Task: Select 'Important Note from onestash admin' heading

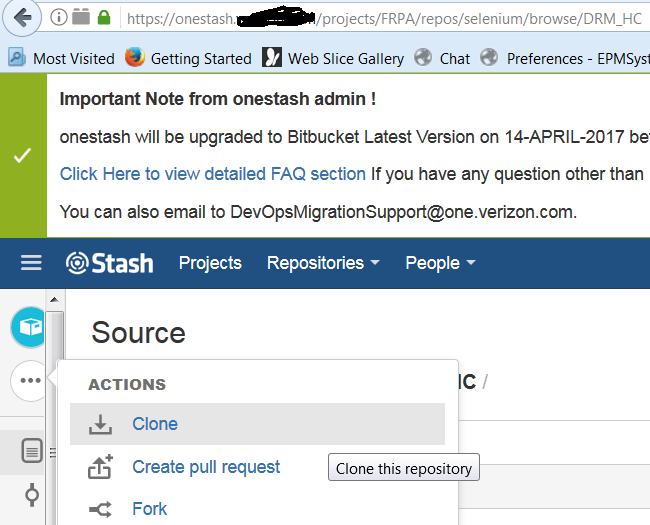Action: (218, 99)
